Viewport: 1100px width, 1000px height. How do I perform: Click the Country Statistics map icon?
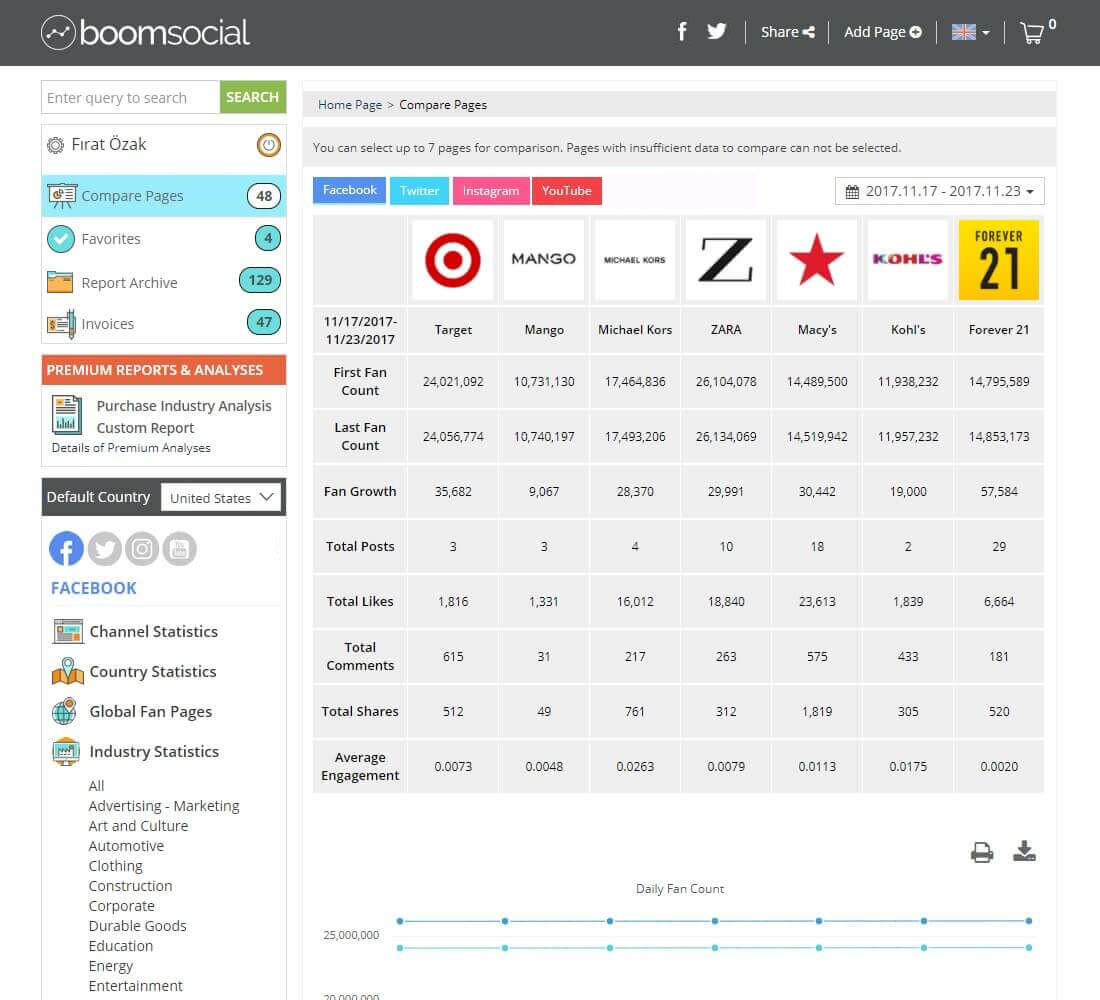pyautogui.click(x=68, y=671)
